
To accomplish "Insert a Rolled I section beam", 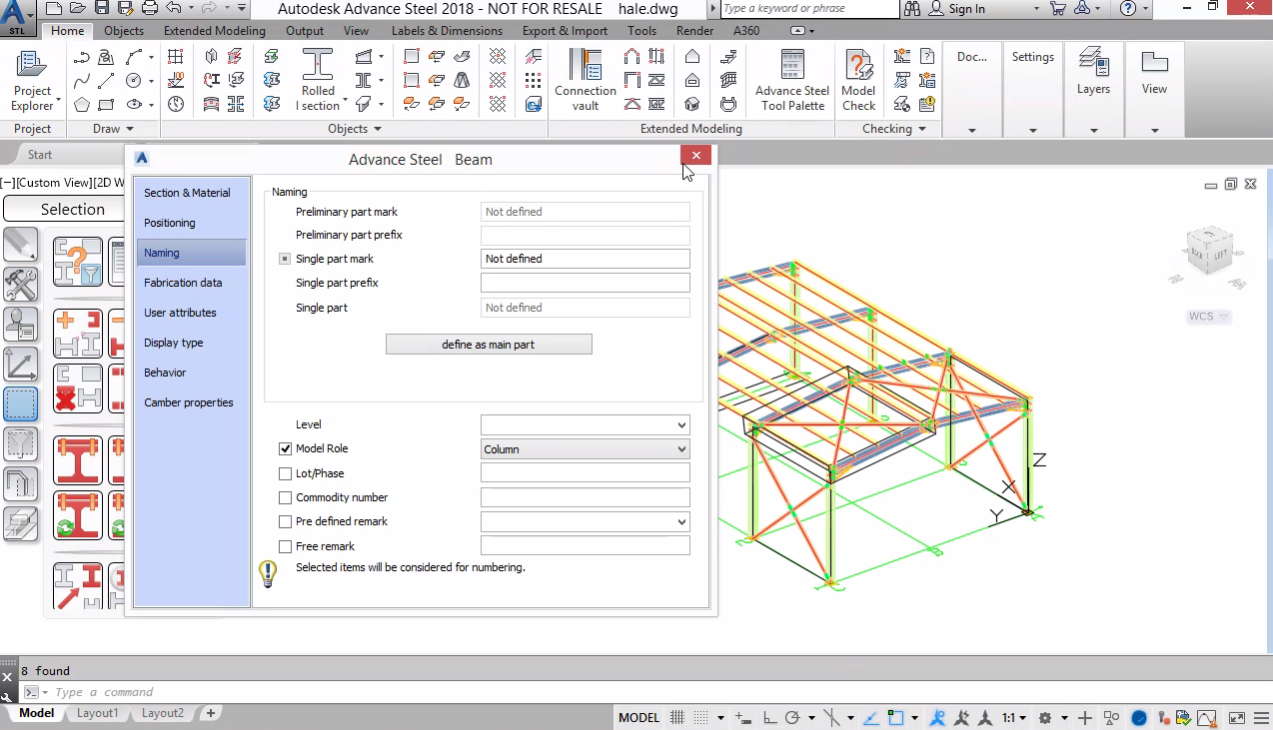I will coord(318,80).
